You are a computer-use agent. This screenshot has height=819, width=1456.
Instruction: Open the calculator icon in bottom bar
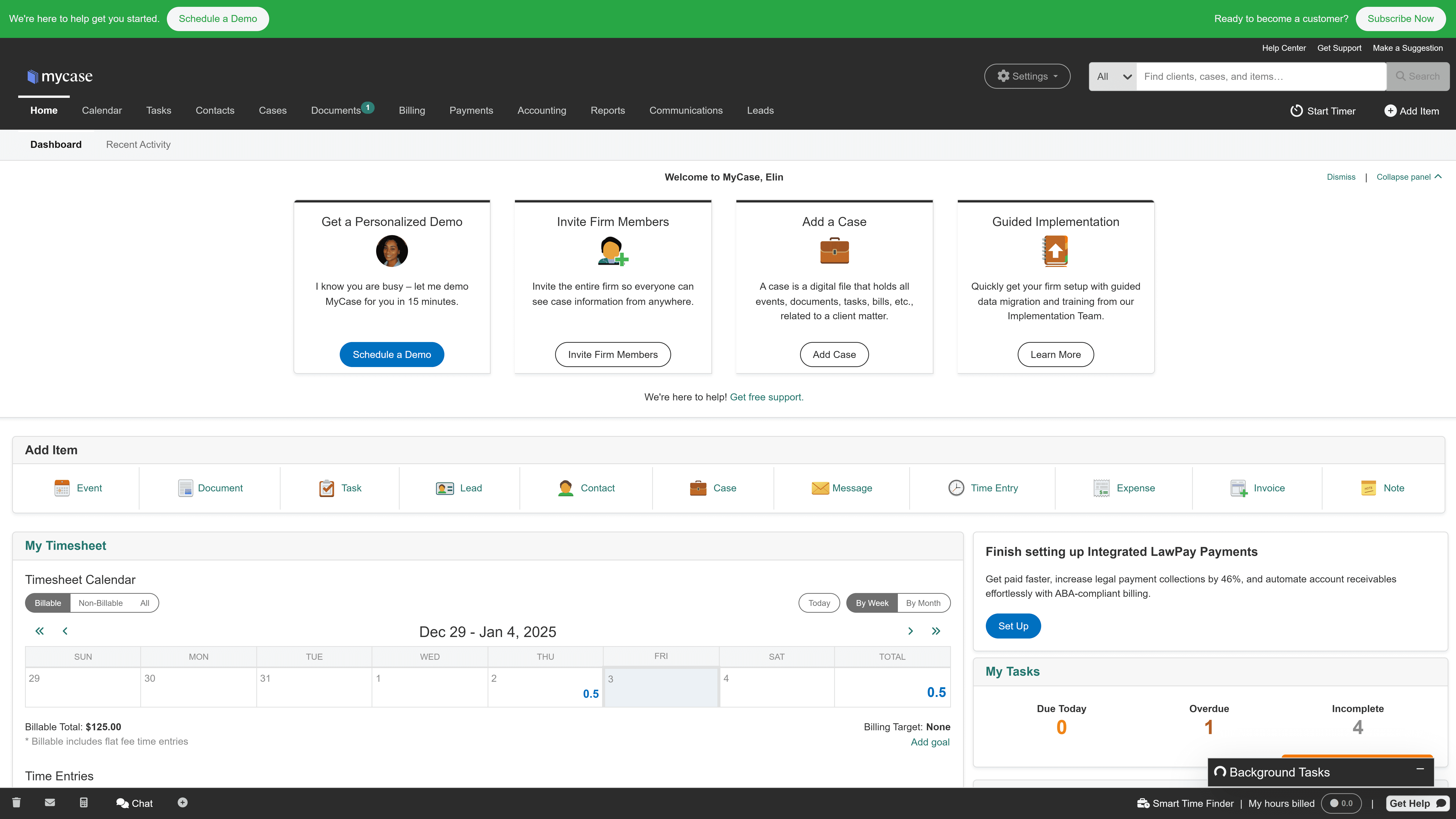84,803
